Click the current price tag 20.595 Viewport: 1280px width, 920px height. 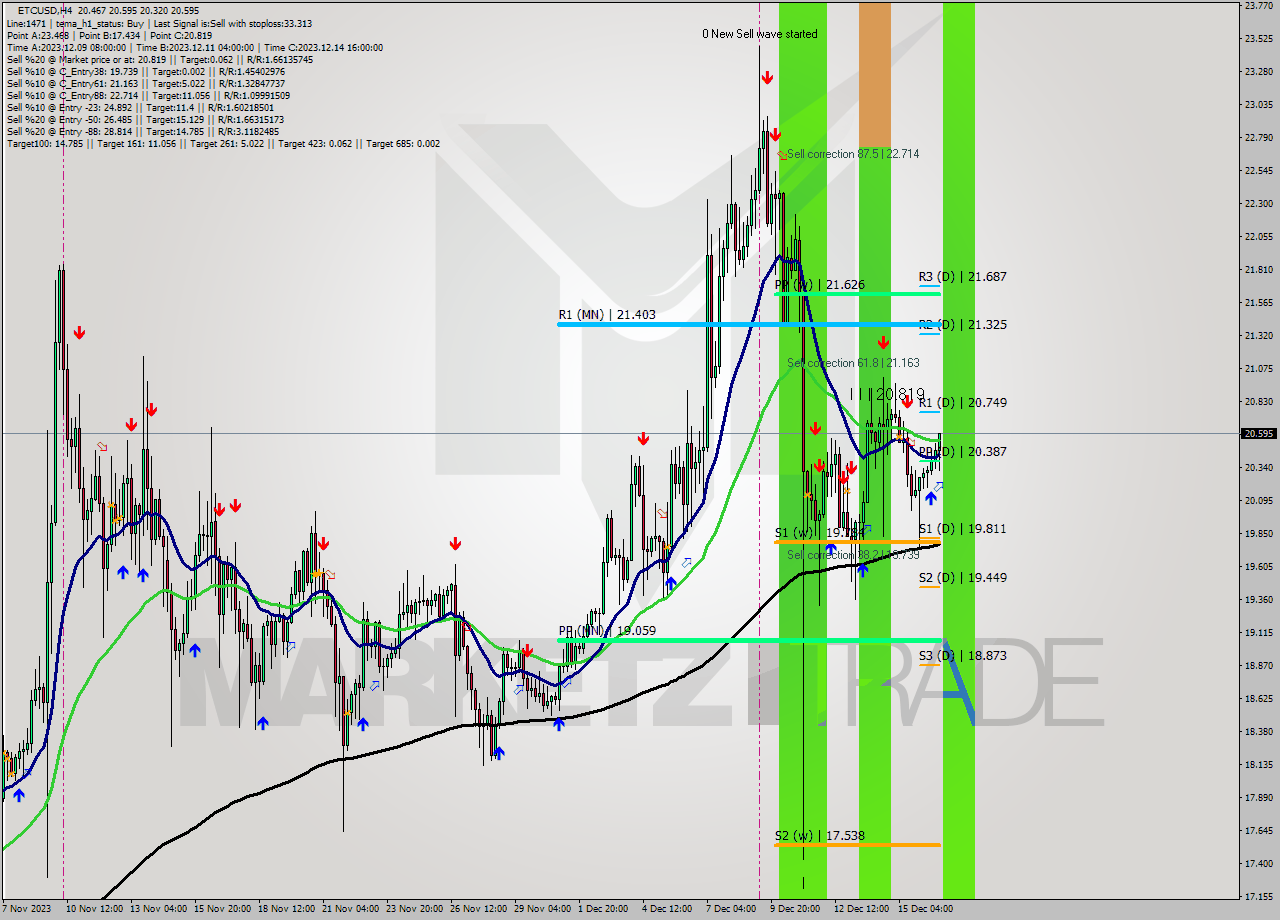tap(1259, 434)
